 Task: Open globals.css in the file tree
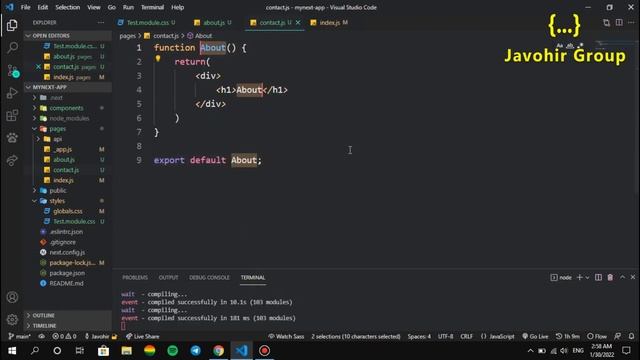pos(68,211)
